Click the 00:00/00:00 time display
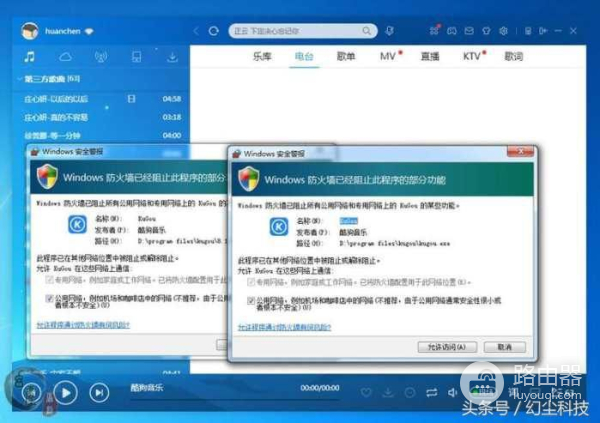Viewport: 600px width, 423px height. pyautogui.click(x=320, y=388)
